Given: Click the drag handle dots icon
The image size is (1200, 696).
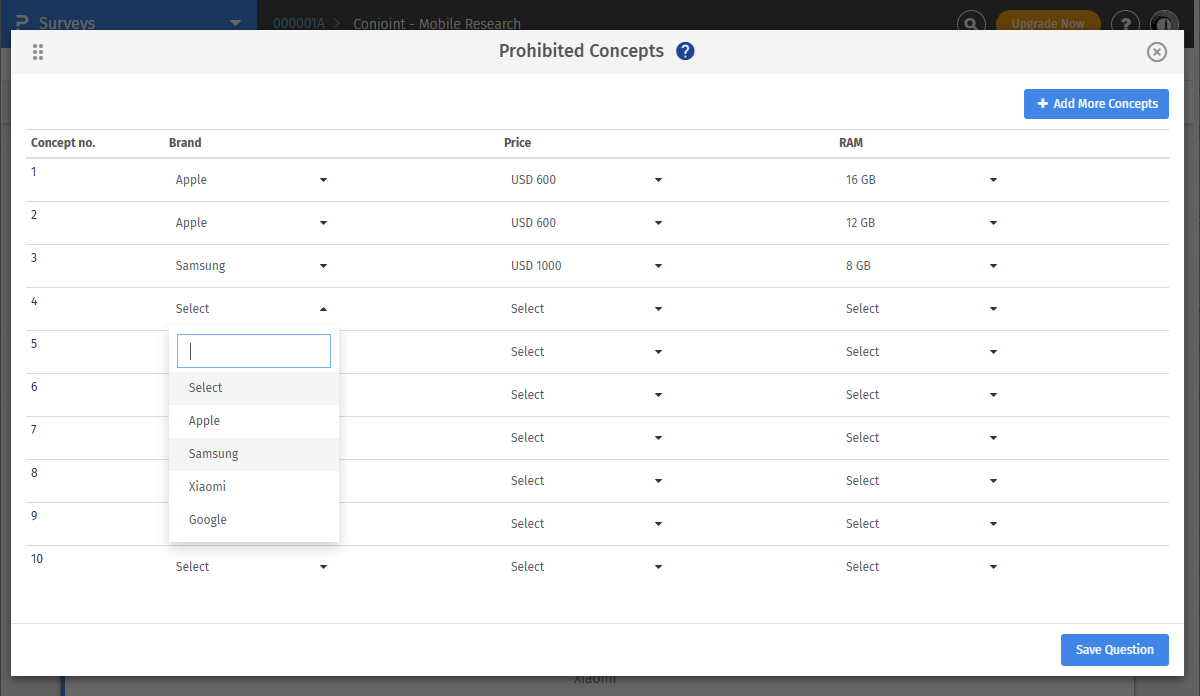Looking at the screenshot, I should (x=38, y=52).
